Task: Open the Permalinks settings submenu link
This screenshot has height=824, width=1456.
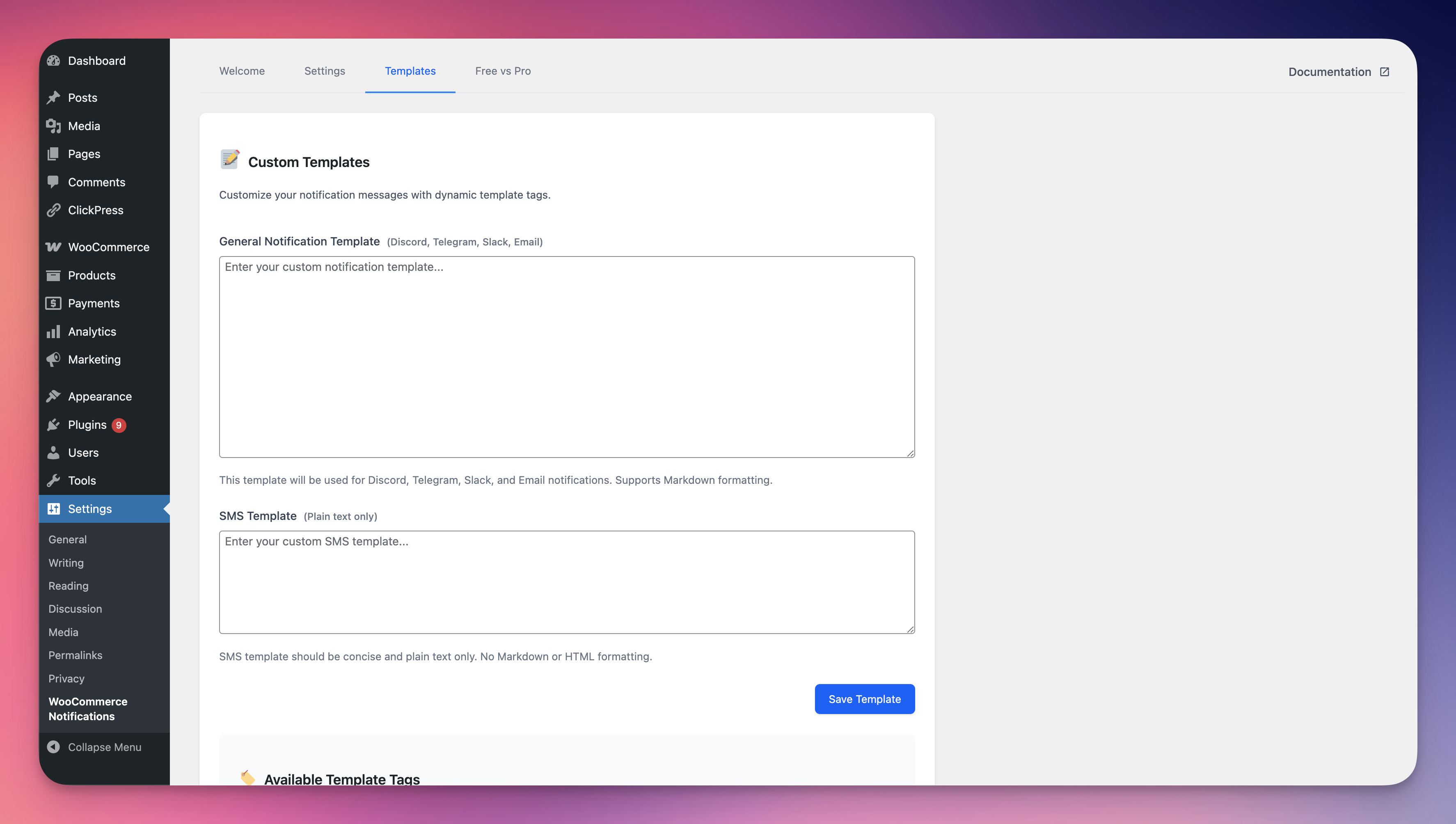Action: [x=75, y=655]
